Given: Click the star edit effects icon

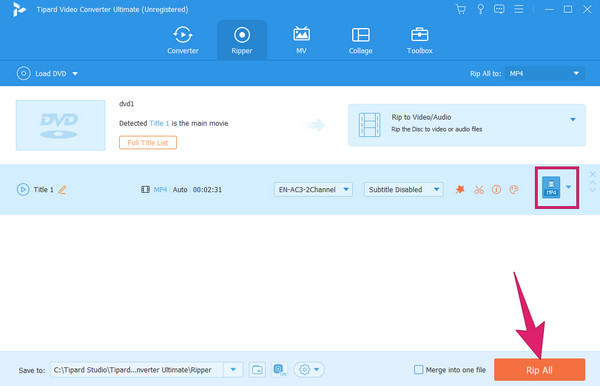Looking at the screenshot, I should (460, 189).
